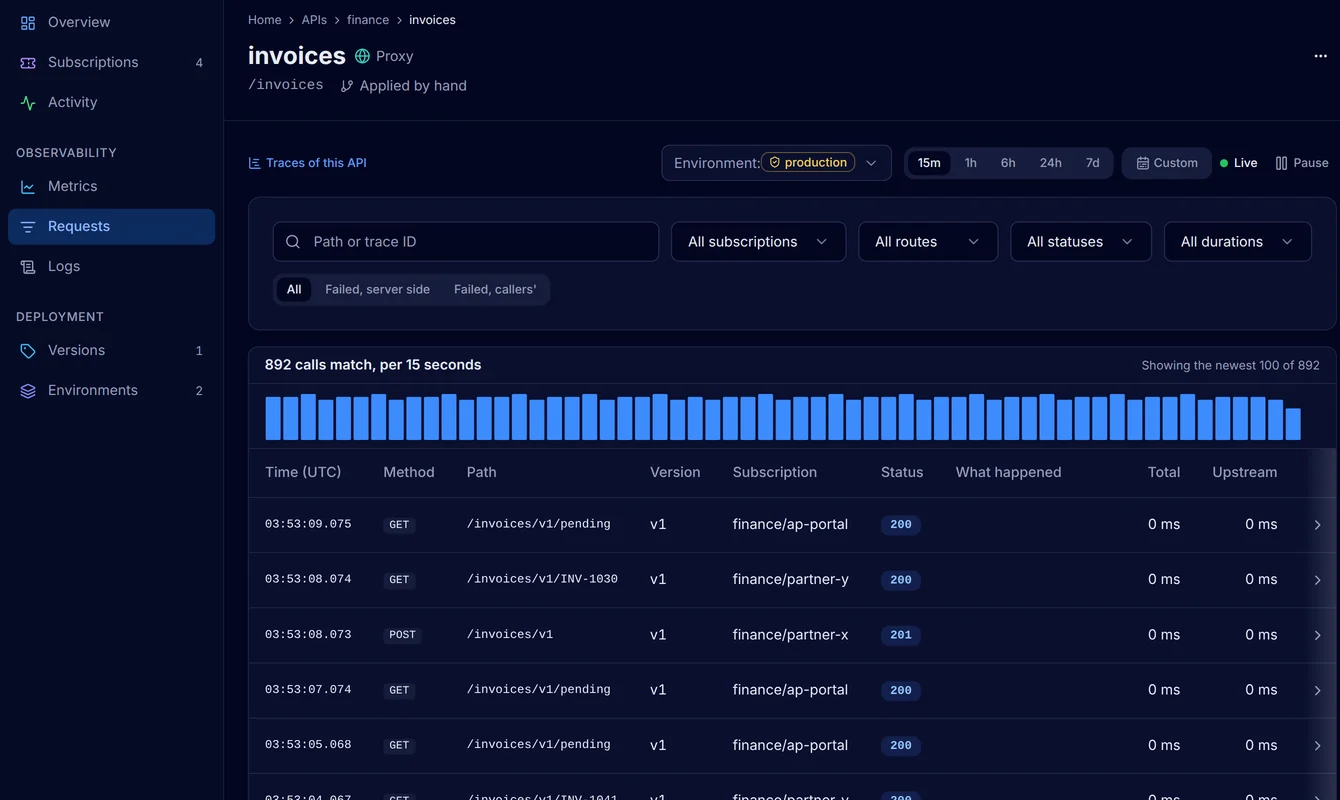Switch time range to 1h
The image size is (1340, 800).
click(x=970, y=163)
